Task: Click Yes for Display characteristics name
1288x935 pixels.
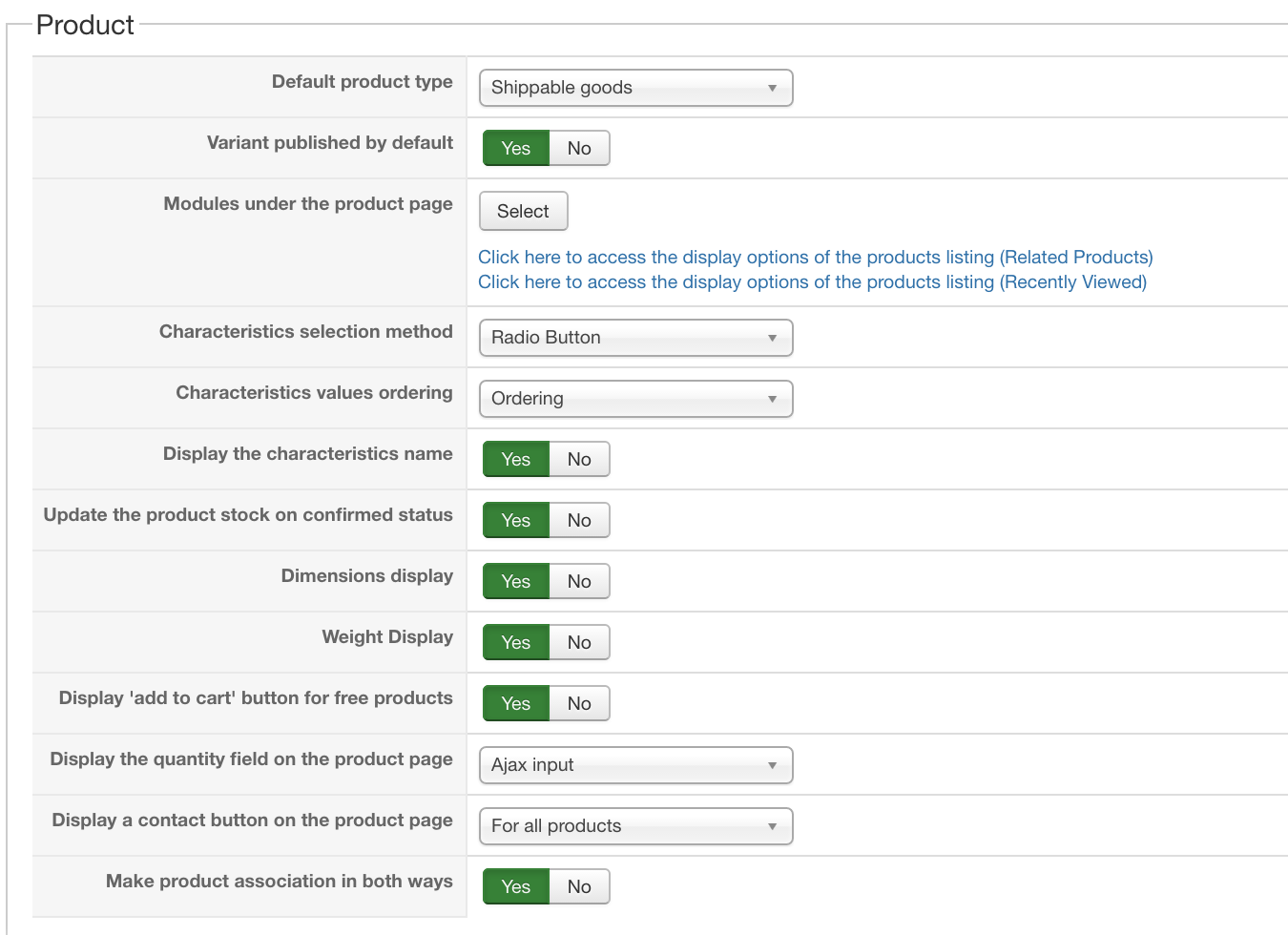Action: tap(516, 460)
